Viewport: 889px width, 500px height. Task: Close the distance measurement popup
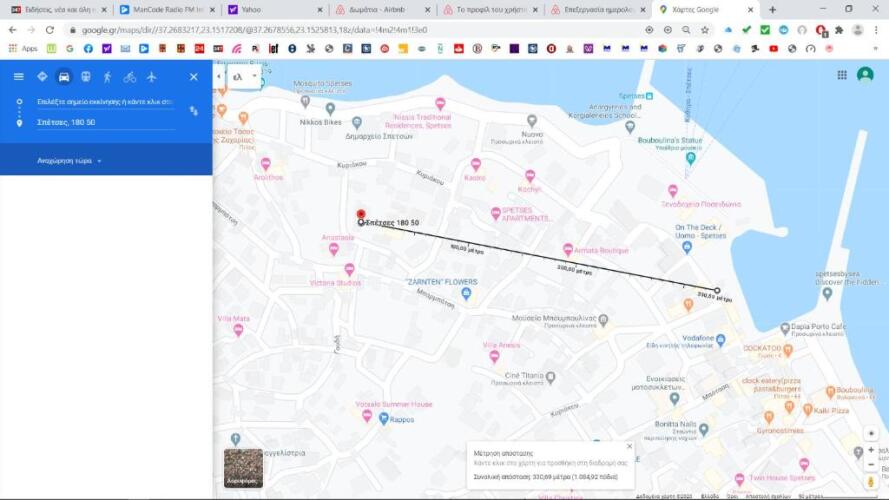click(x=629, y=446)
